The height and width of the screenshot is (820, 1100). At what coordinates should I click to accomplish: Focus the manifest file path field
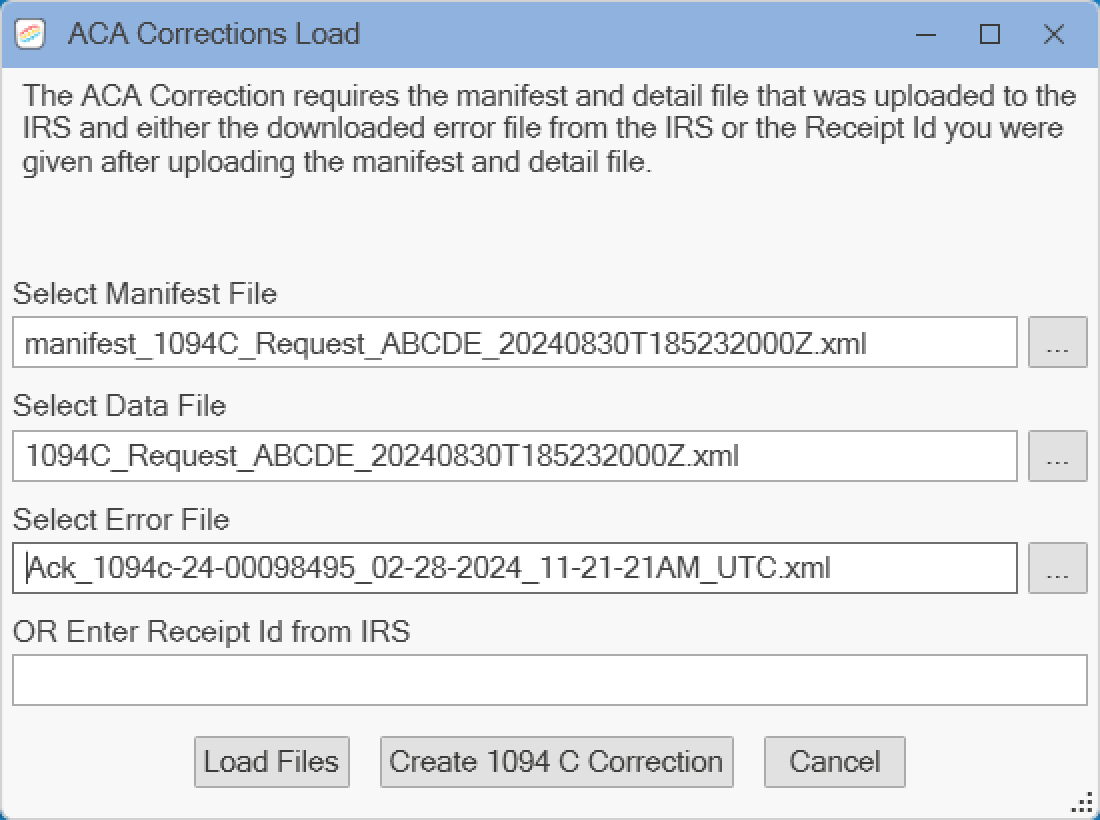(x=515, y=342)
